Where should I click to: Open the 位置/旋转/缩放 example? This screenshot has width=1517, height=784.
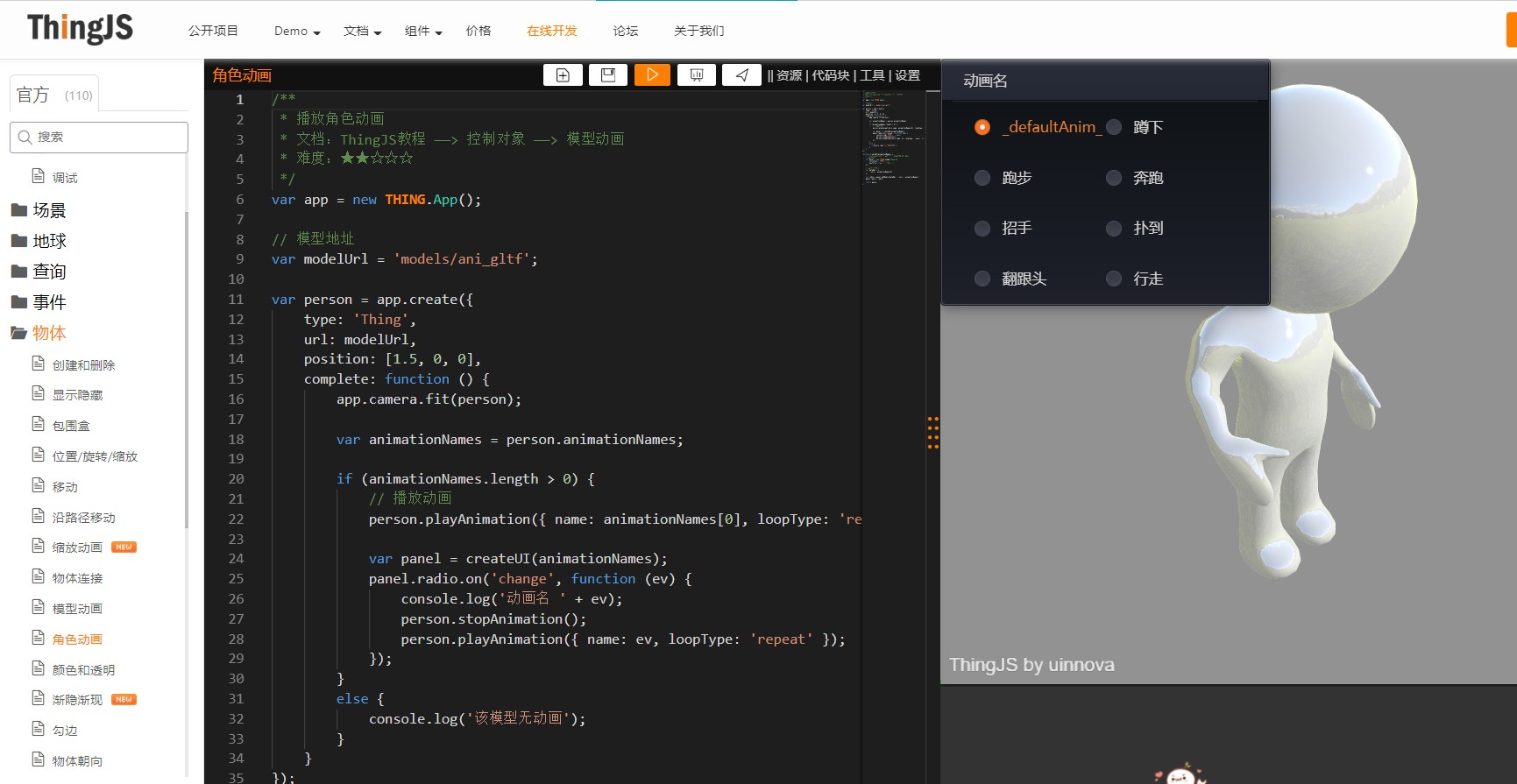pos(95,456)
